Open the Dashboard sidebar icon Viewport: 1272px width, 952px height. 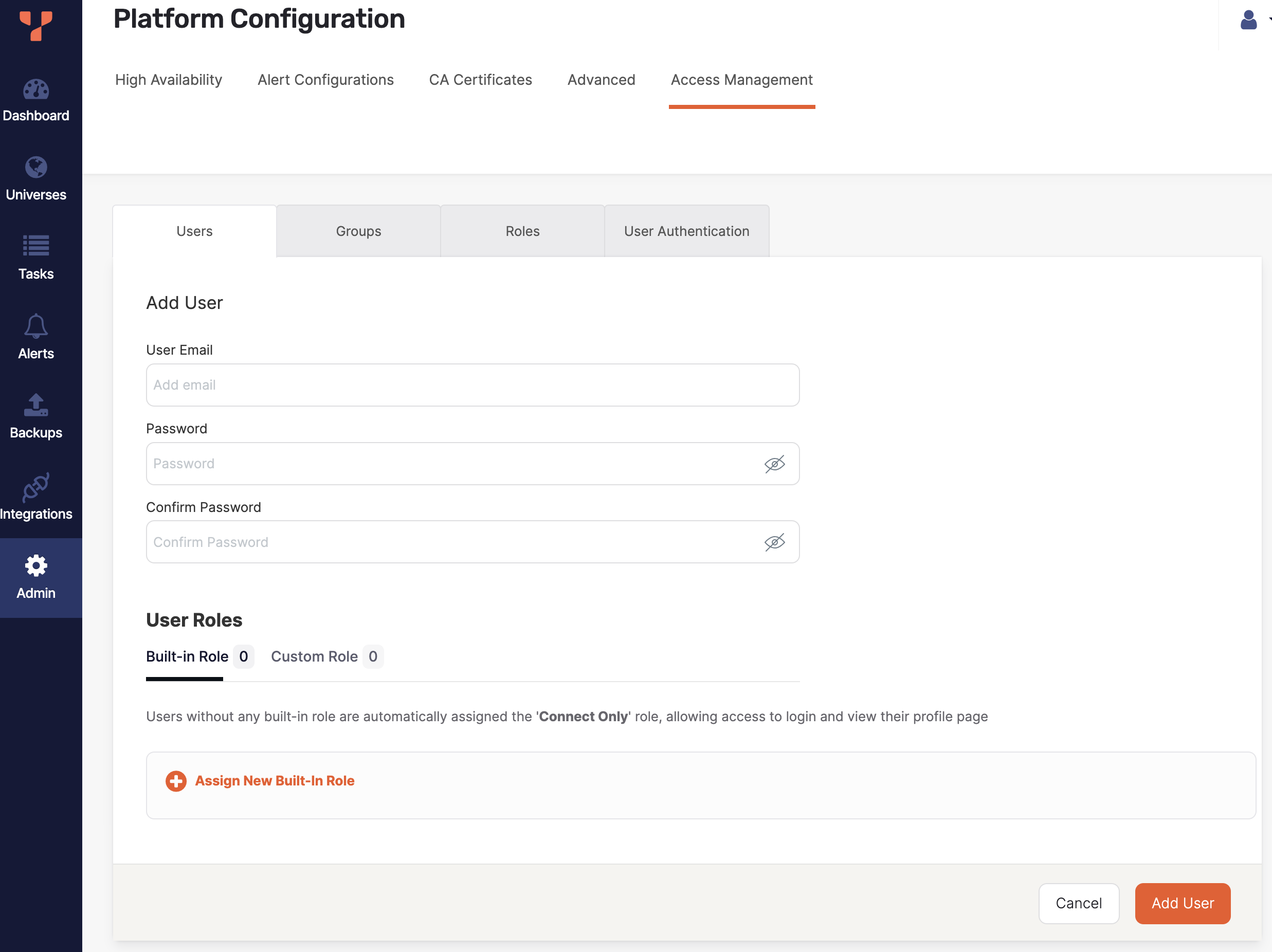(35, 89)
